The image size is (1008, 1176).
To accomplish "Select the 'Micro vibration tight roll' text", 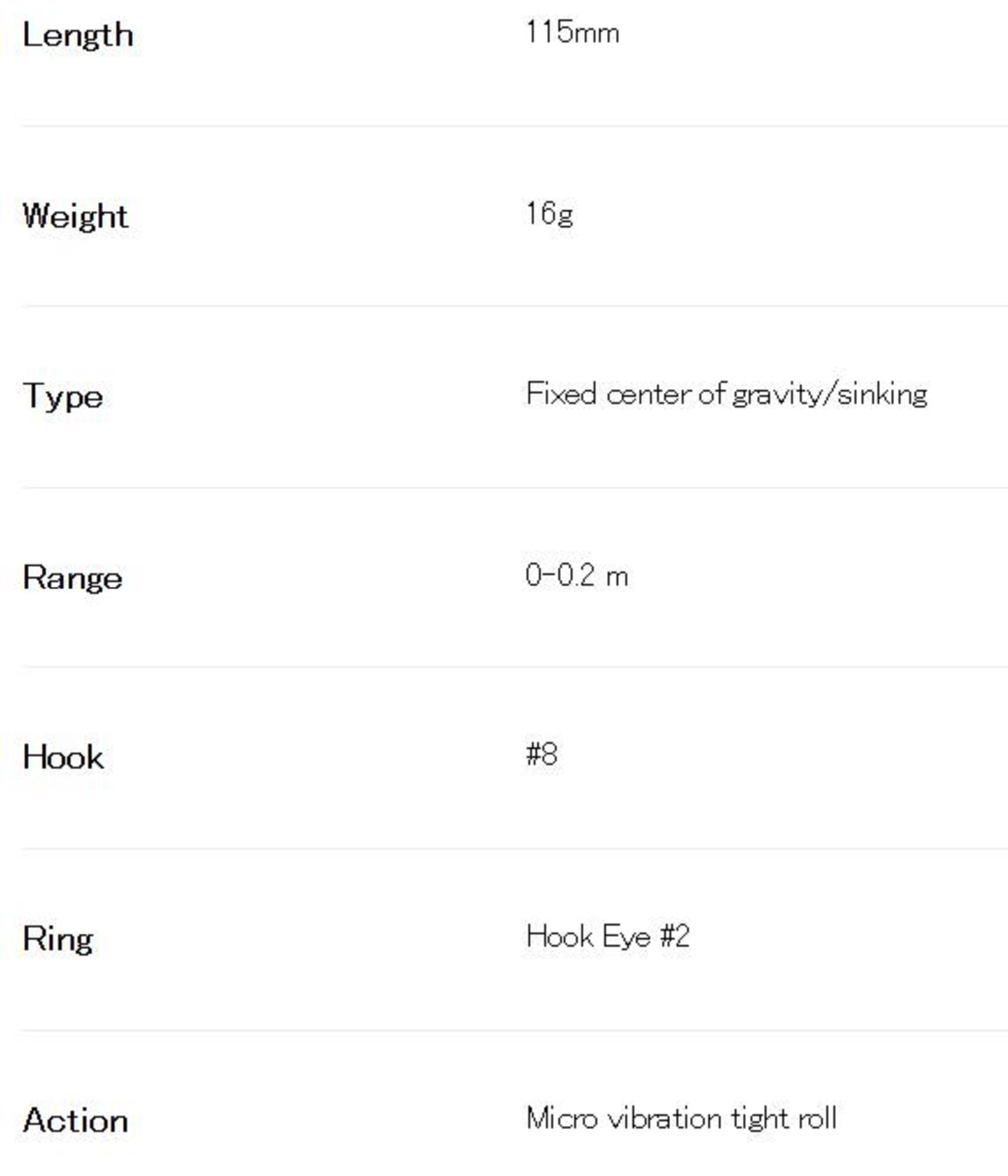I will (x=681, y=1118).
